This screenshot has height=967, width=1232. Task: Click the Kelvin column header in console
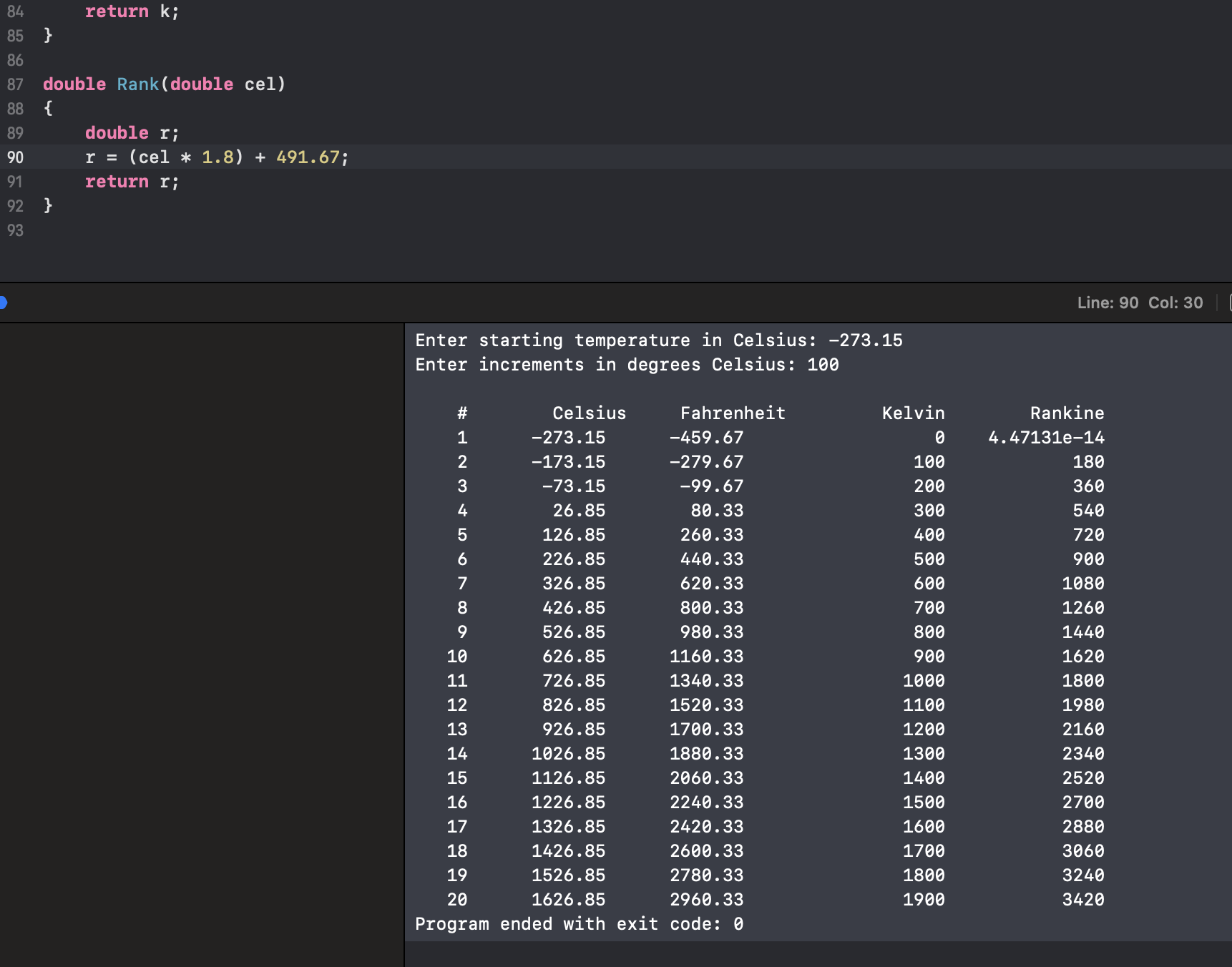click(913, 413)
